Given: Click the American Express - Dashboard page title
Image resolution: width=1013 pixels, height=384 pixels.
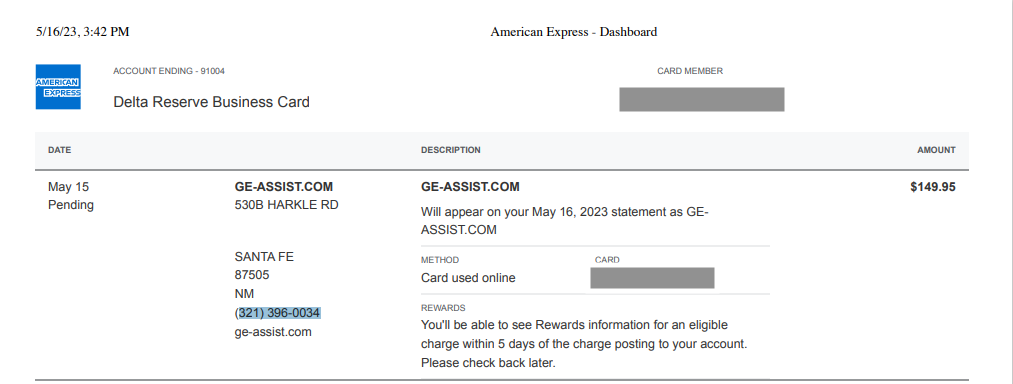Looking at the screenshot, I should [574, 32].
